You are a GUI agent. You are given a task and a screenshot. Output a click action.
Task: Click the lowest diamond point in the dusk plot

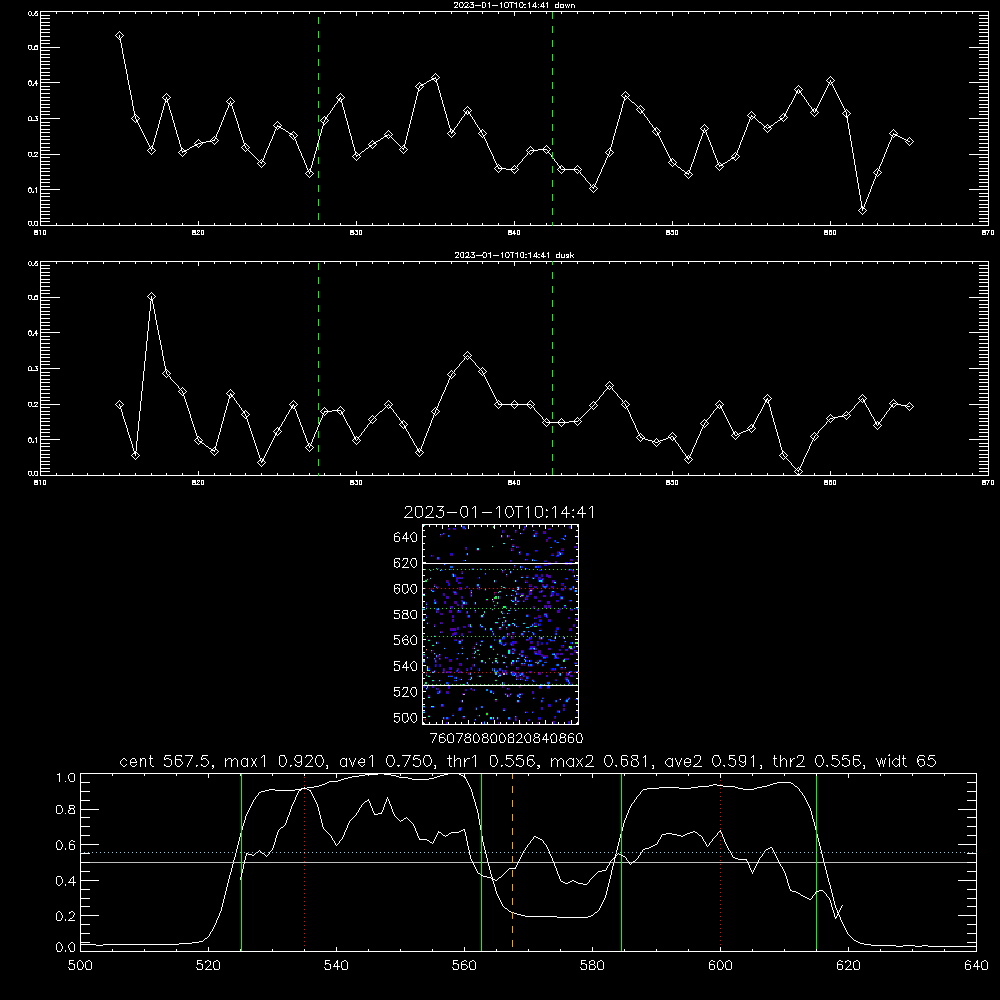(x=798, y=471)
